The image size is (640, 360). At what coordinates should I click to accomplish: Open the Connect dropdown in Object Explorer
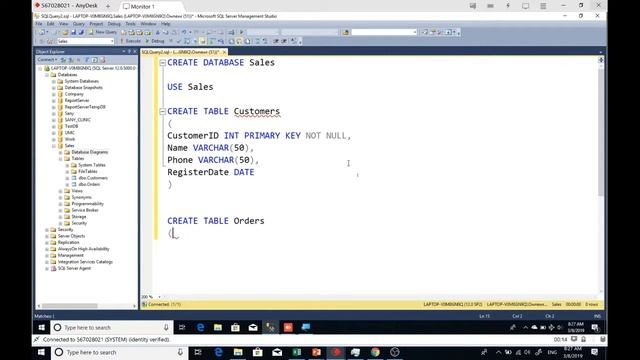47,60
